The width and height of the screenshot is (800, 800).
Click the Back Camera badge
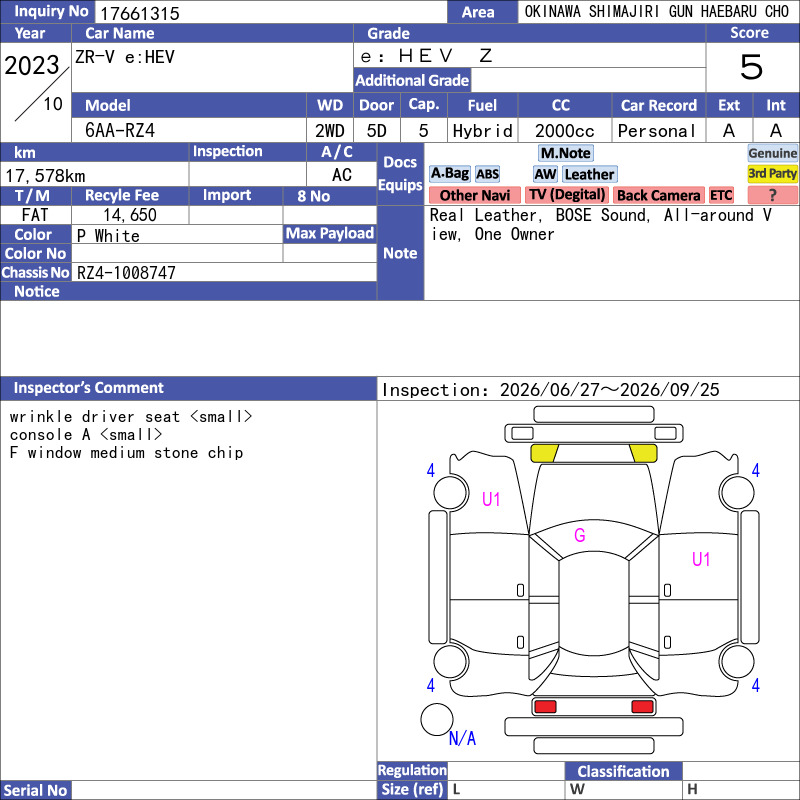[x=659, y=195]
